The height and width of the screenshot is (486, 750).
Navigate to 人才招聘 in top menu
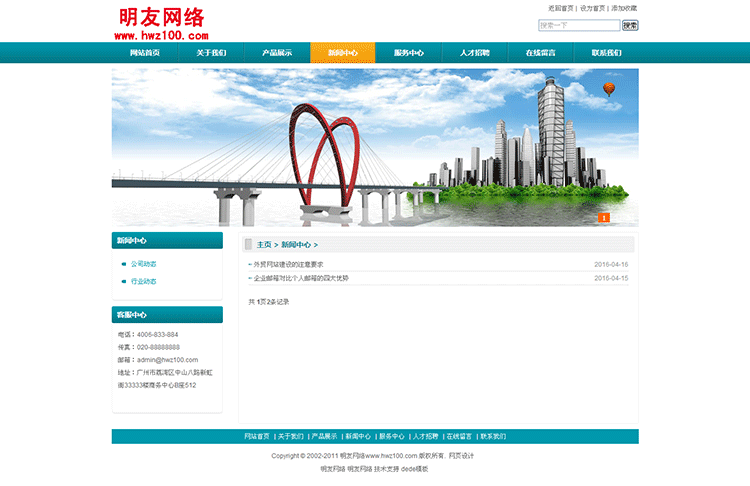click(x=475, y=53)
